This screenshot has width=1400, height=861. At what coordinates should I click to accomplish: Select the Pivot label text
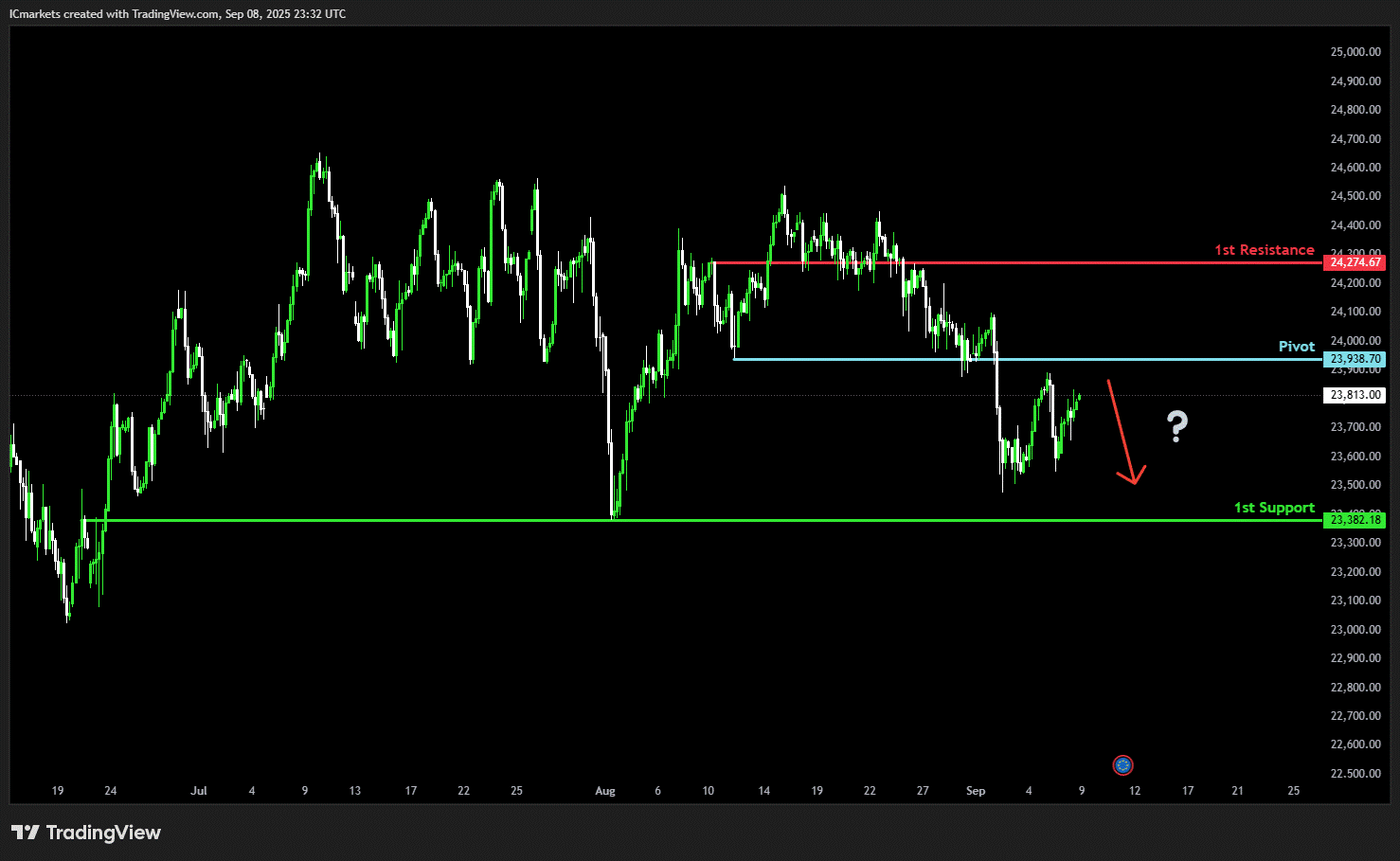point(1297,347)
